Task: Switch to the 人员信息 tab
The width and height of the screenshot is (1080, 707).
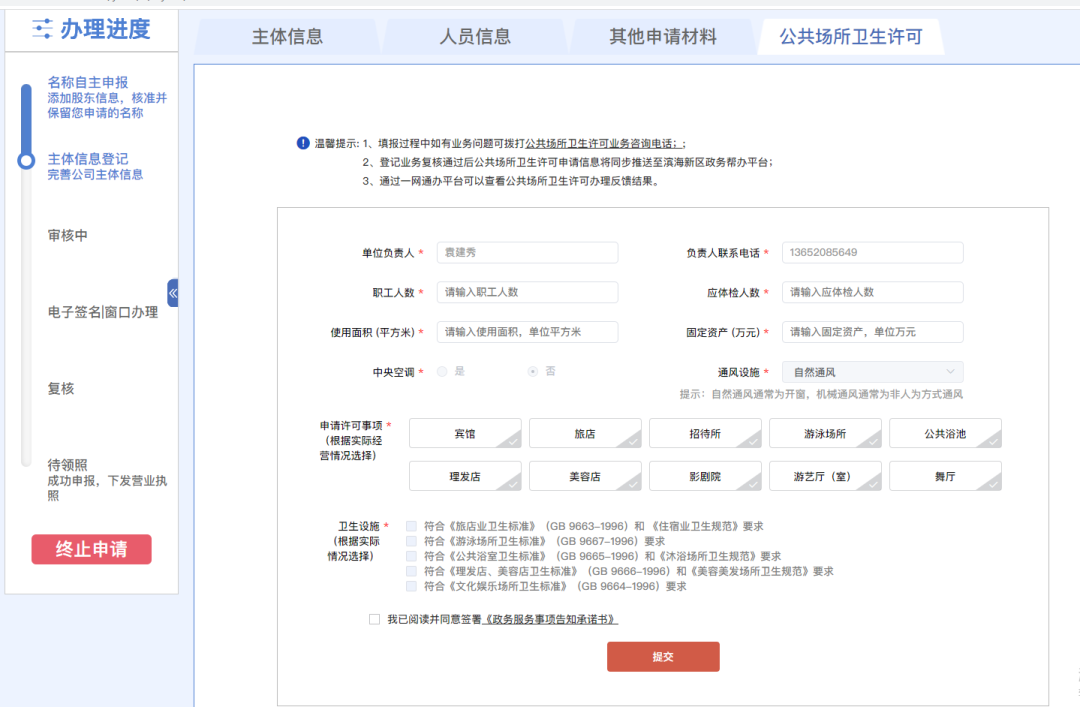Action: [475, 37]
